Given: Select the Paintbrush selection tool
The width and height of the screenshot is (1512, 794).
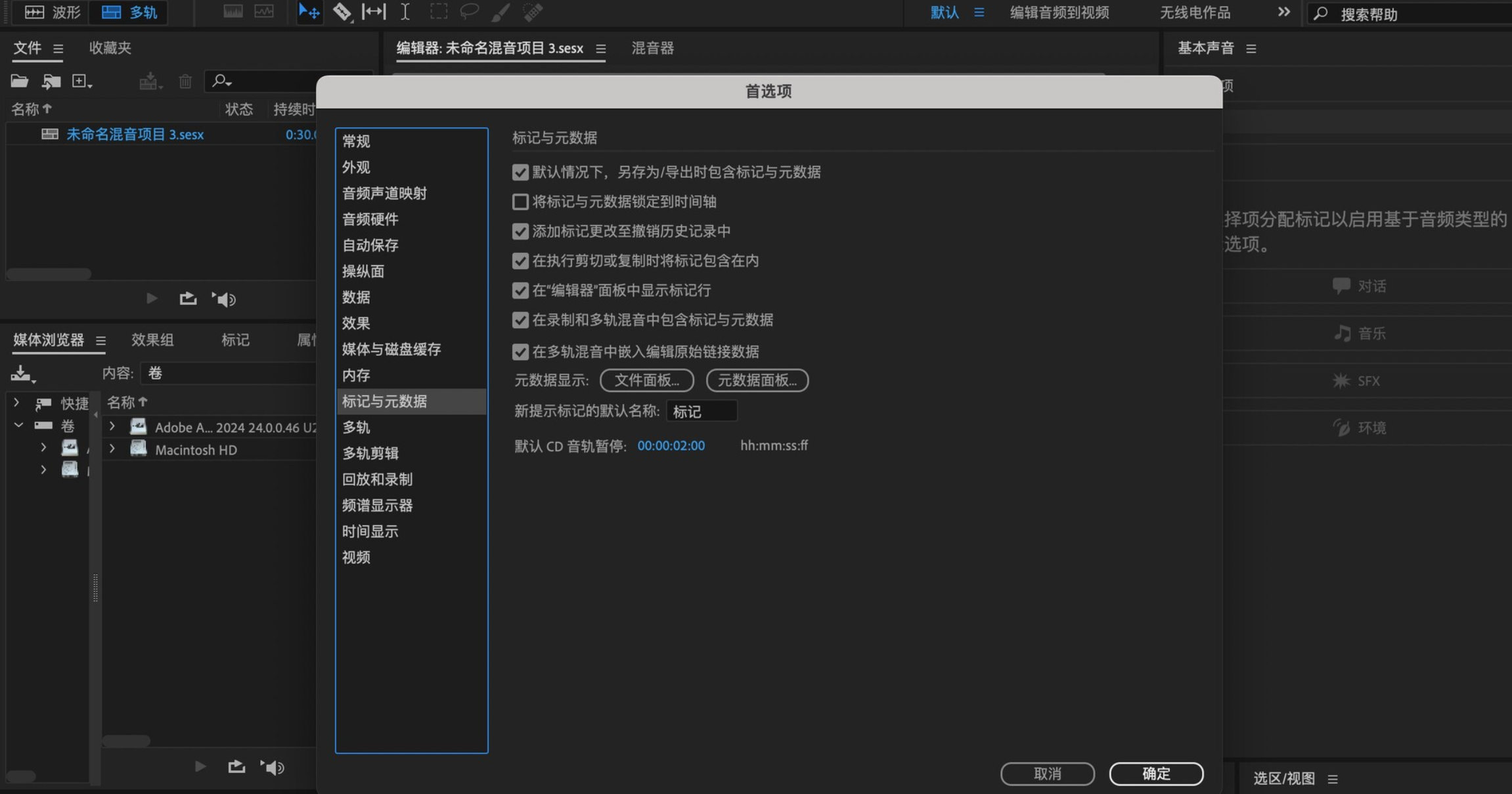Looking at the screenshot, I should click(x=500, y=12).
